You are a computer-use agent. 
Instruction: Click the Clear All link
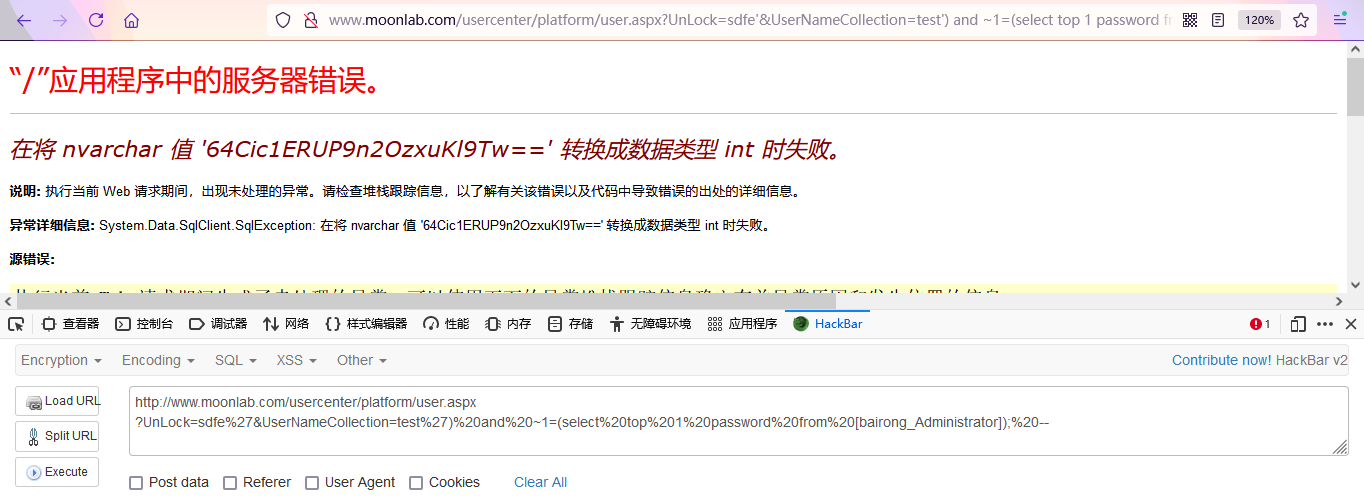[x=540, y=483]
